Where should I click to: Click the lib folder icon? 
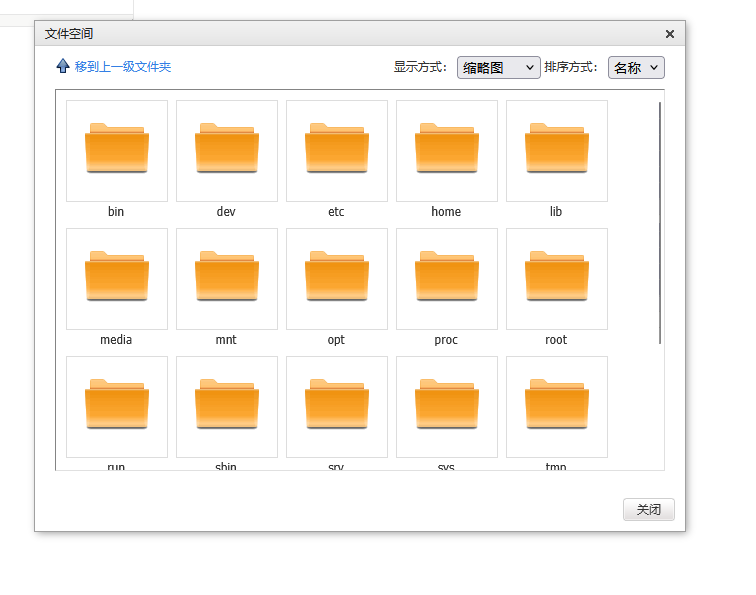[557, 150]
